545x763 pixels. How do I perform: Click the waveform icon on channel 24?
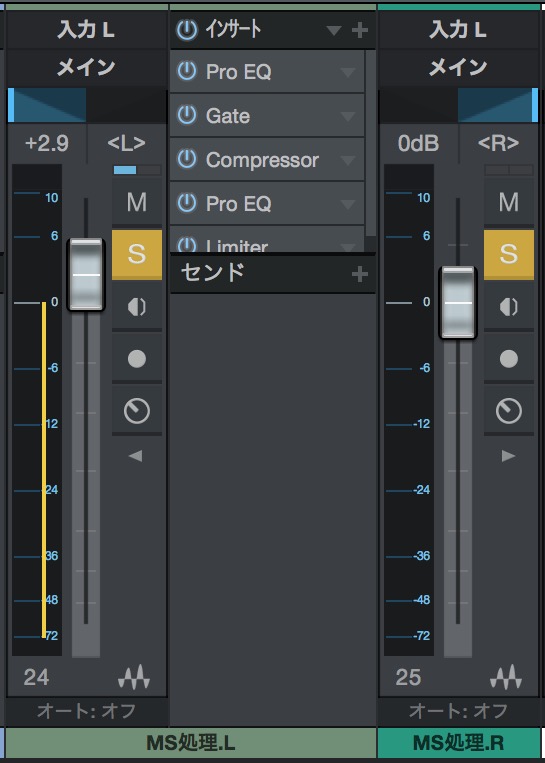[134, 676]
